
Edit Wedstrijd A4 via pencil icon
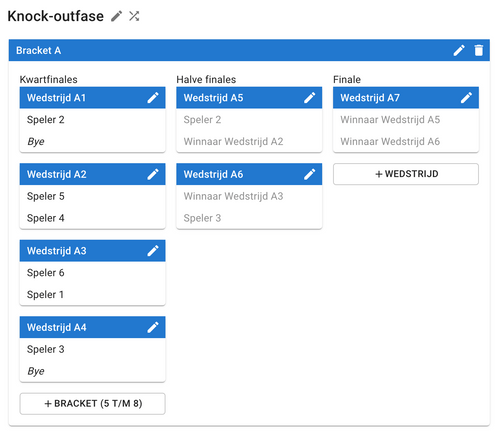[x=153, y=327]
